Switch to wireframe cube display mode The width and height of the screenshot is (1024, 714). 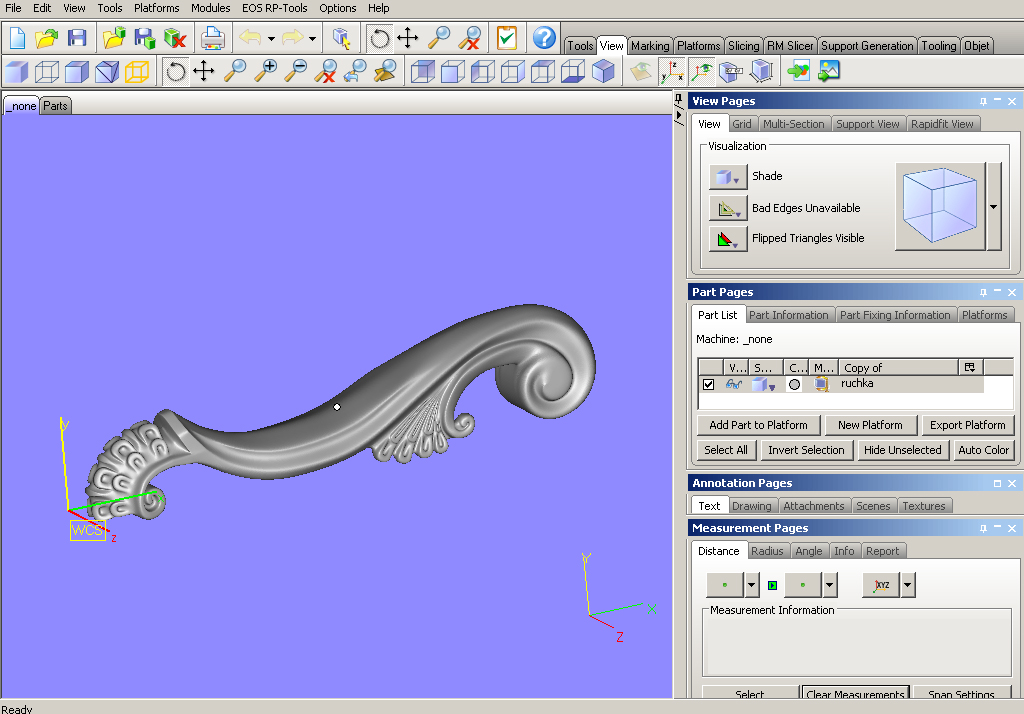pyautogui.click(x=47, y=71)
